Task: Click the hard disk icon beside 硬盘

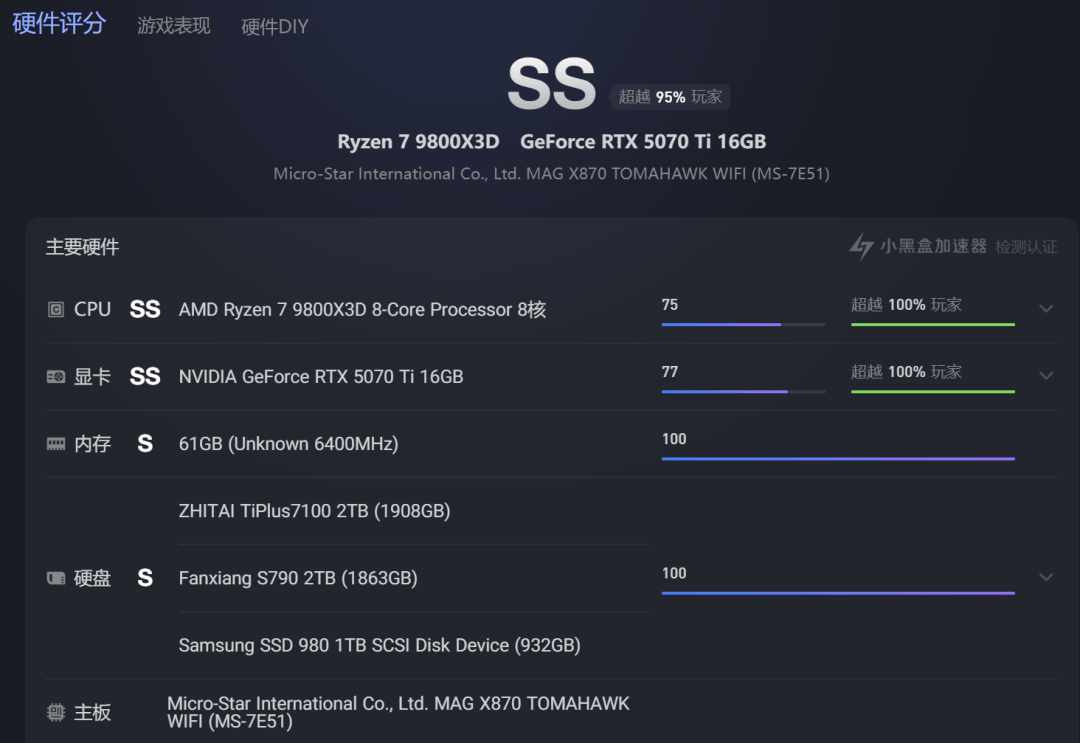Action: [x=56, y=578]
